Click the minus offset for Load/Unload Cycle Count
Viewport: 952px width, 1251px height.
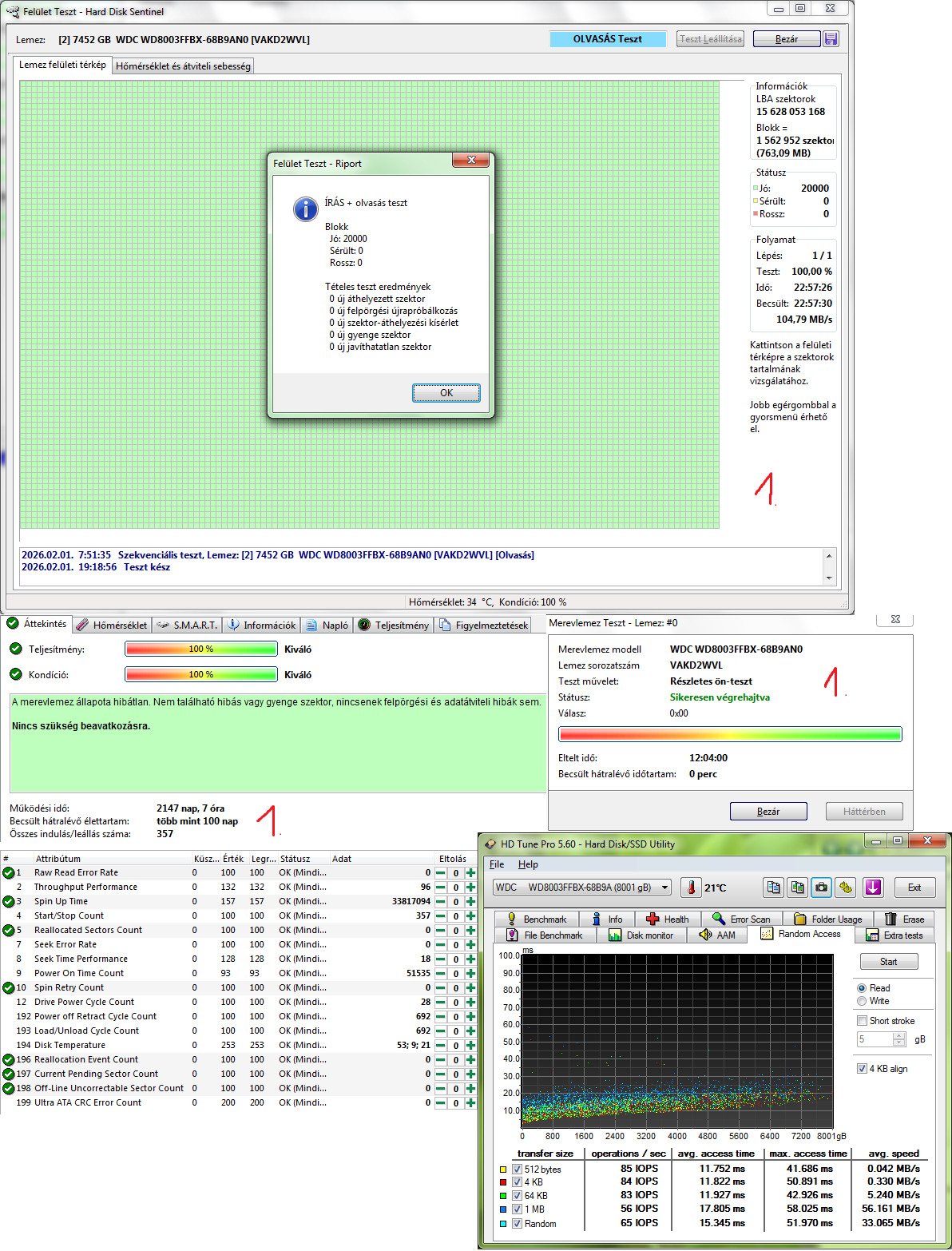(x=440, y=1031)
